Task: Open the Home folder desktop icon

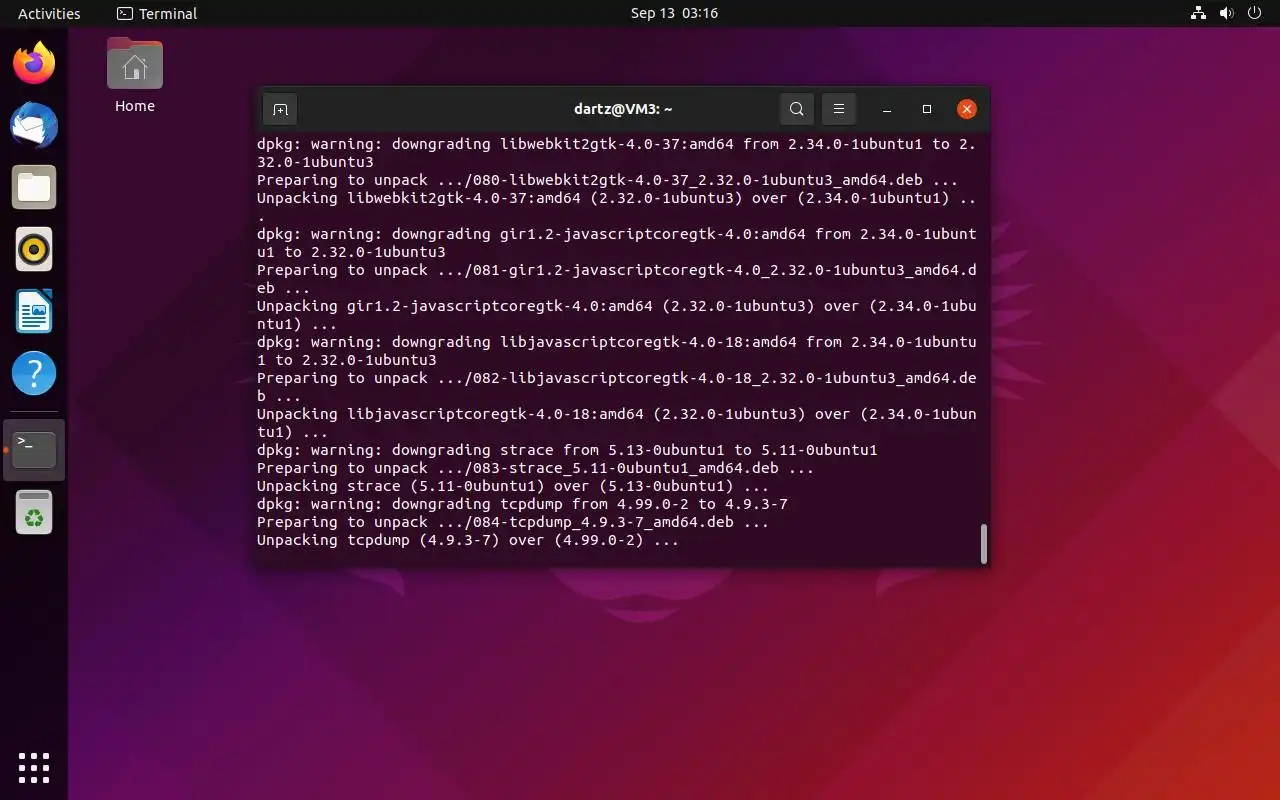Action: pyautogui.click(x=135, y=76)
